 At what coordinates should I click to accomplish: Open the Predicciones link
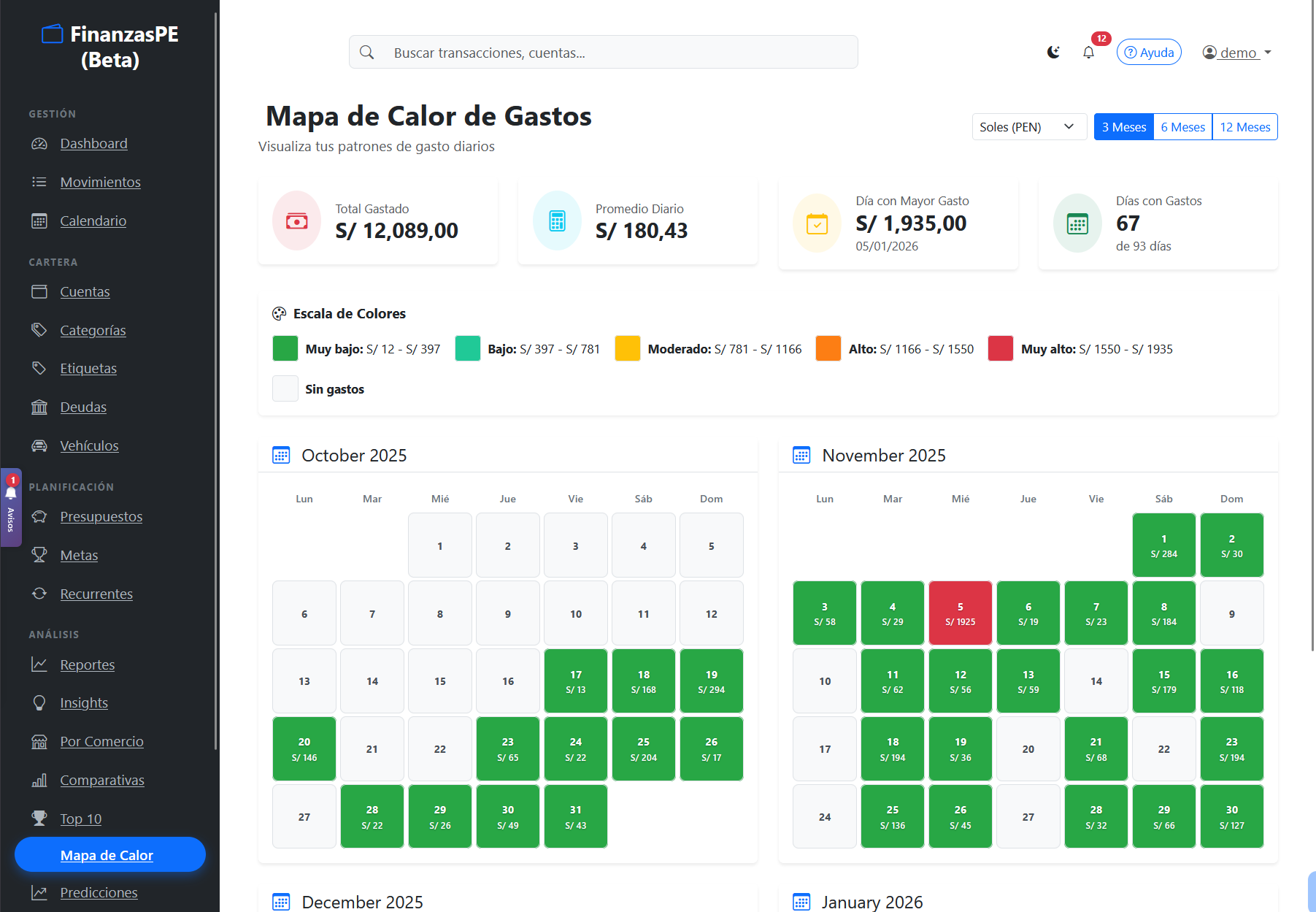[x=99, y=892]
